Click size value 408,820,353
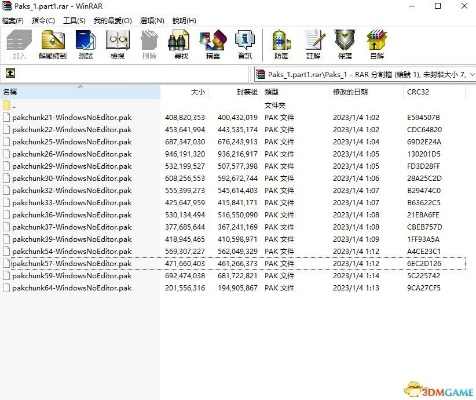The image size is (476, 400). click(x=185, y=117)
